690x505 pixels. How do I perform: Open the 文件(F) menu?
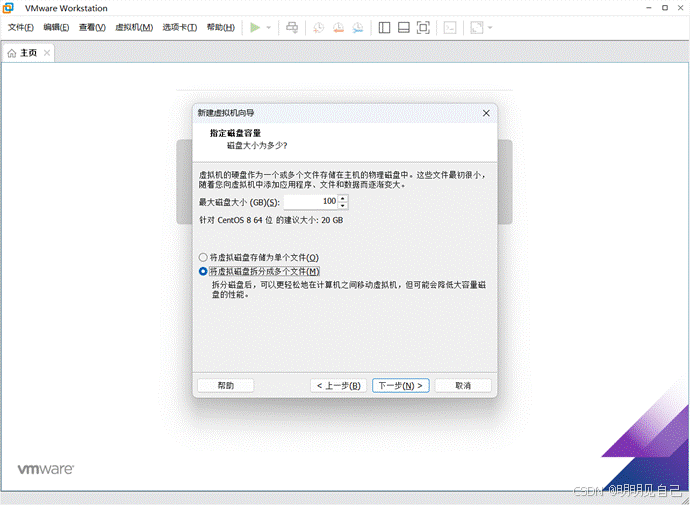pyautogui.click(x=21, y=28)
